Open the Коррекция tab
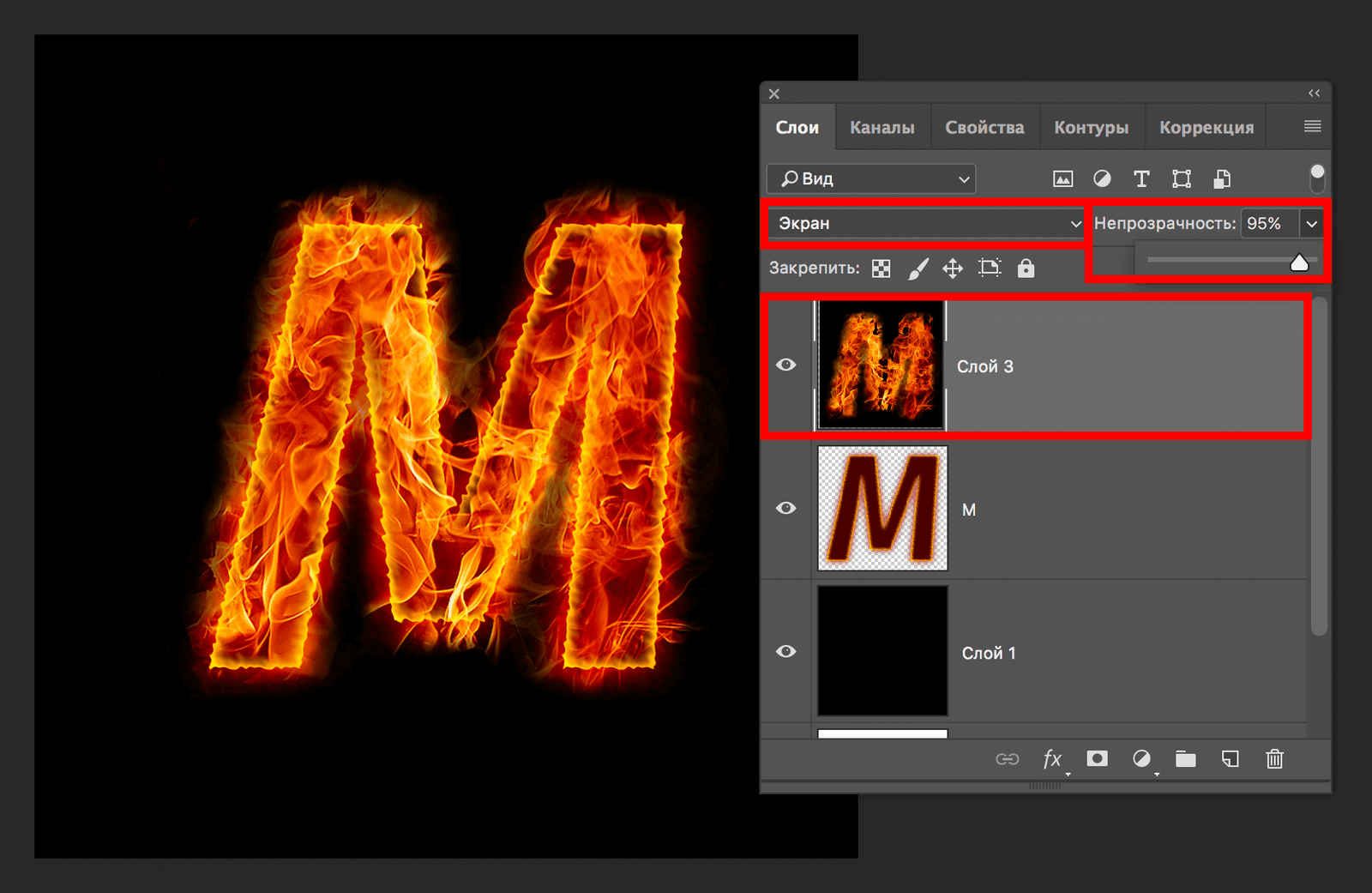 [1206, 128]
